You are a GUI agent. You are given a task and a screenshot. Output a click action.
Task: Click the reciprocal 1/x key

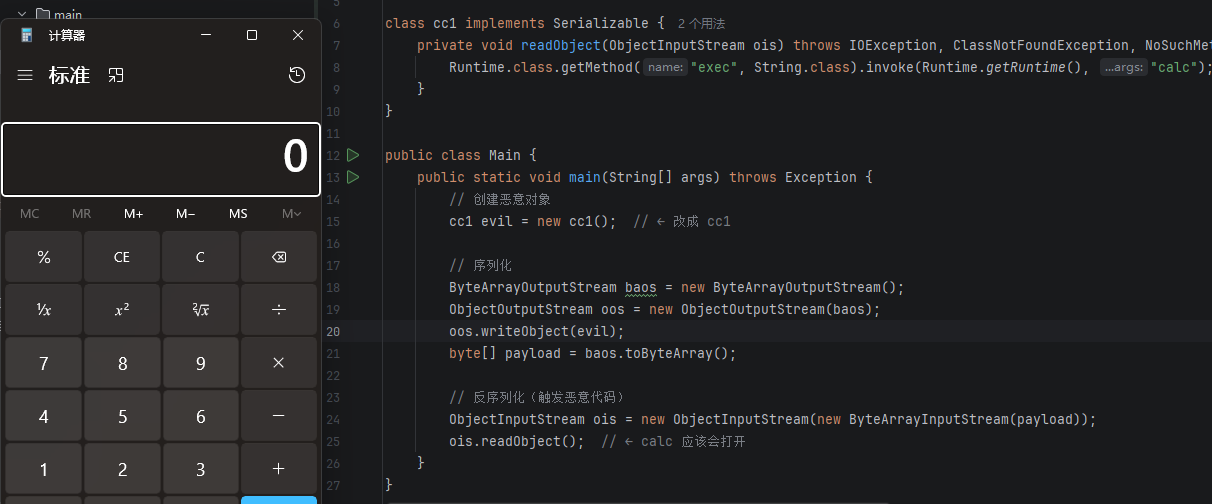coord(43,310)
